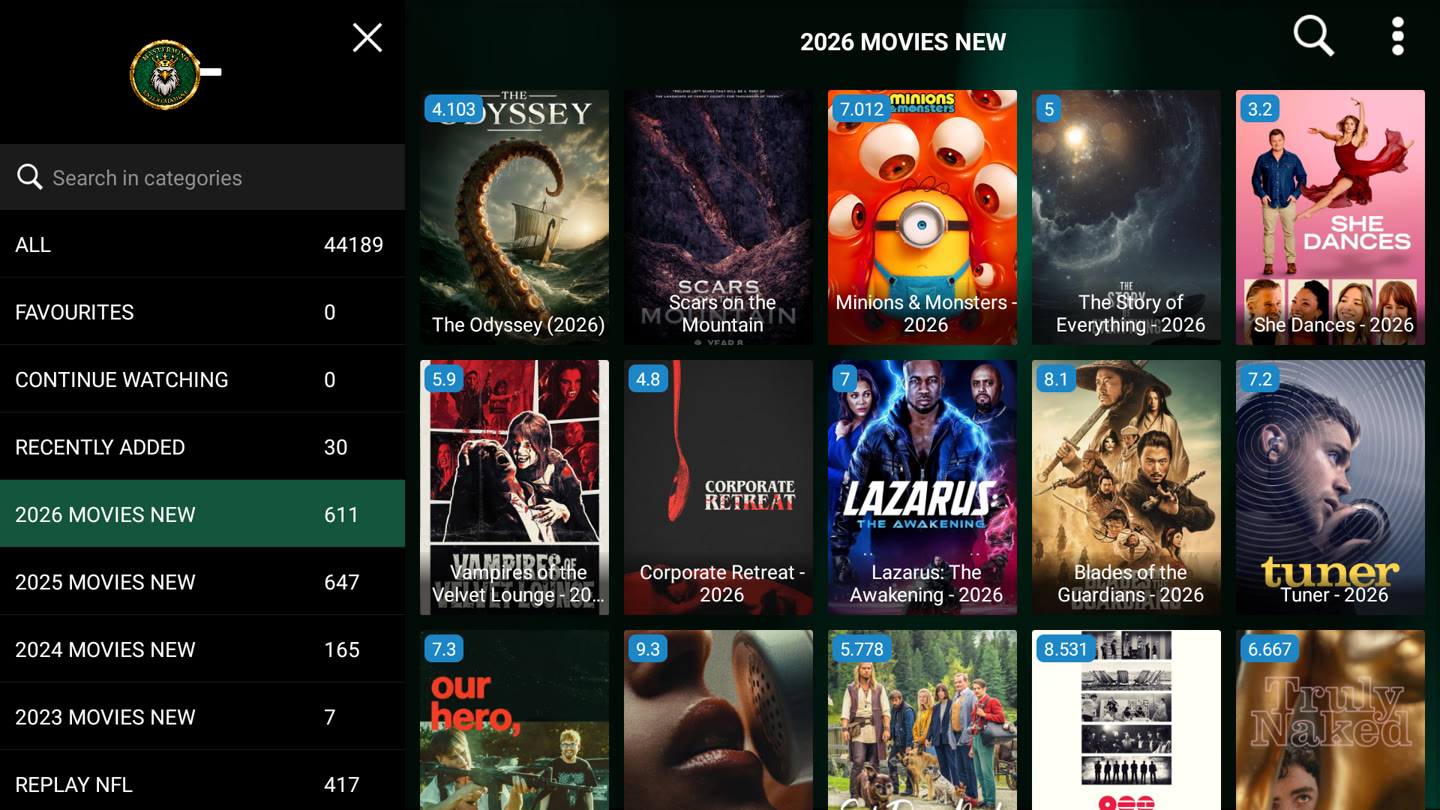
Task: Open the REPLAY NFL category
Action: click(x=202, y=783)
